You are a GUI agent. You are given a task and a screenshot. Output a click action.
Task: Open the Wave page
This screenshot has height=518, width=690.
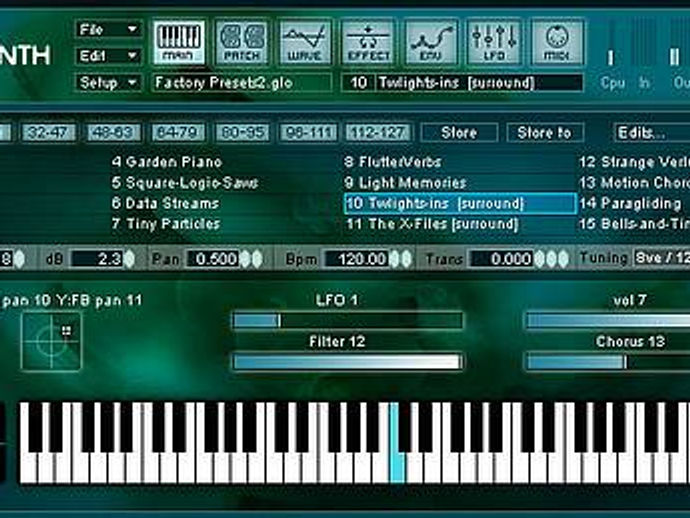[305, 42]
